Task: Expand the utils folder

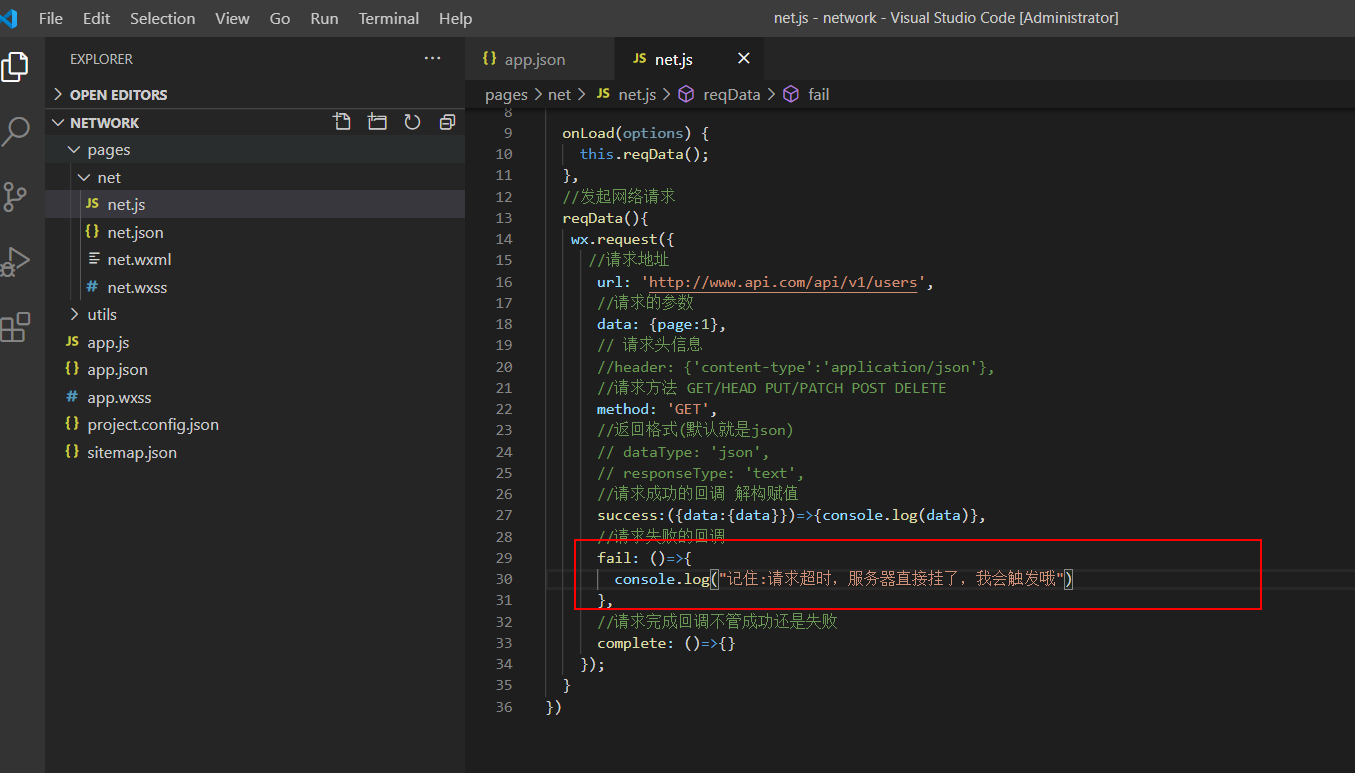Action: (255, 314)
